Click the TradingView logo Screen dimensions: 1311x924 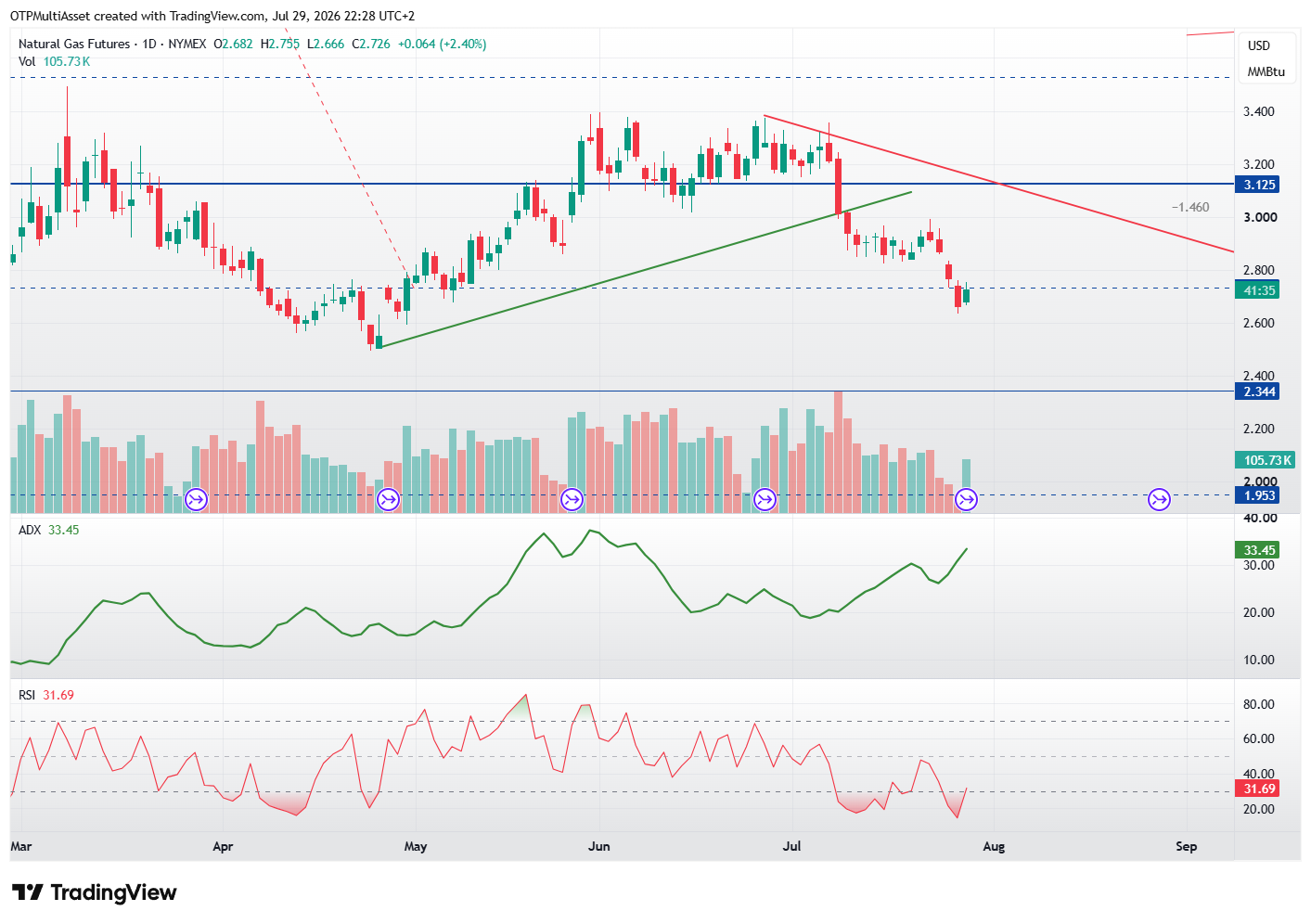pos(95,892)
